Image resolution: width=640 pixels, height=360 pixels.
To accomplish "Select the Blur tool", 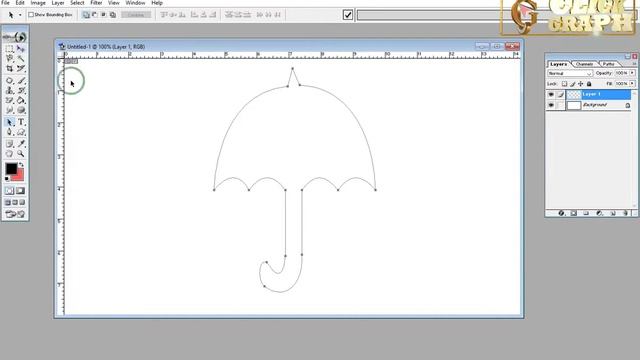I will [x=9, y=110].
